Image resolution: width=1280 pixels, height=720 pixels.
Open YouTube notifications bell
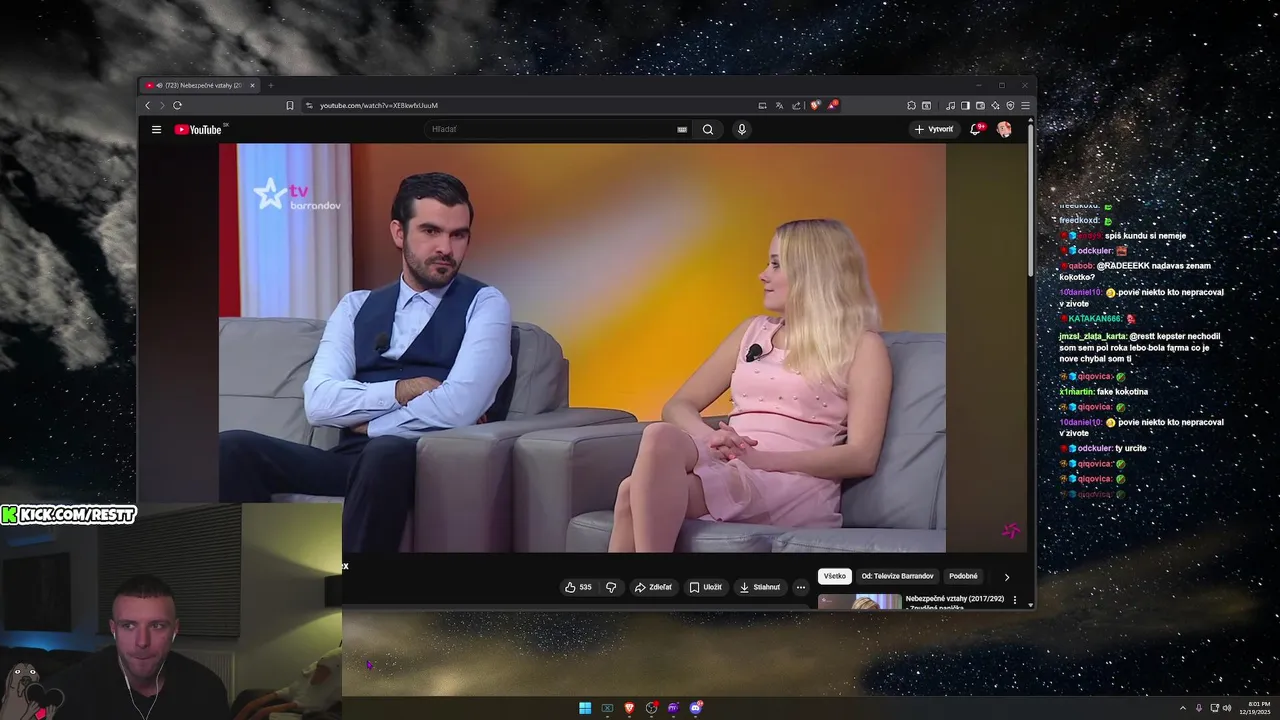(975, 129)
